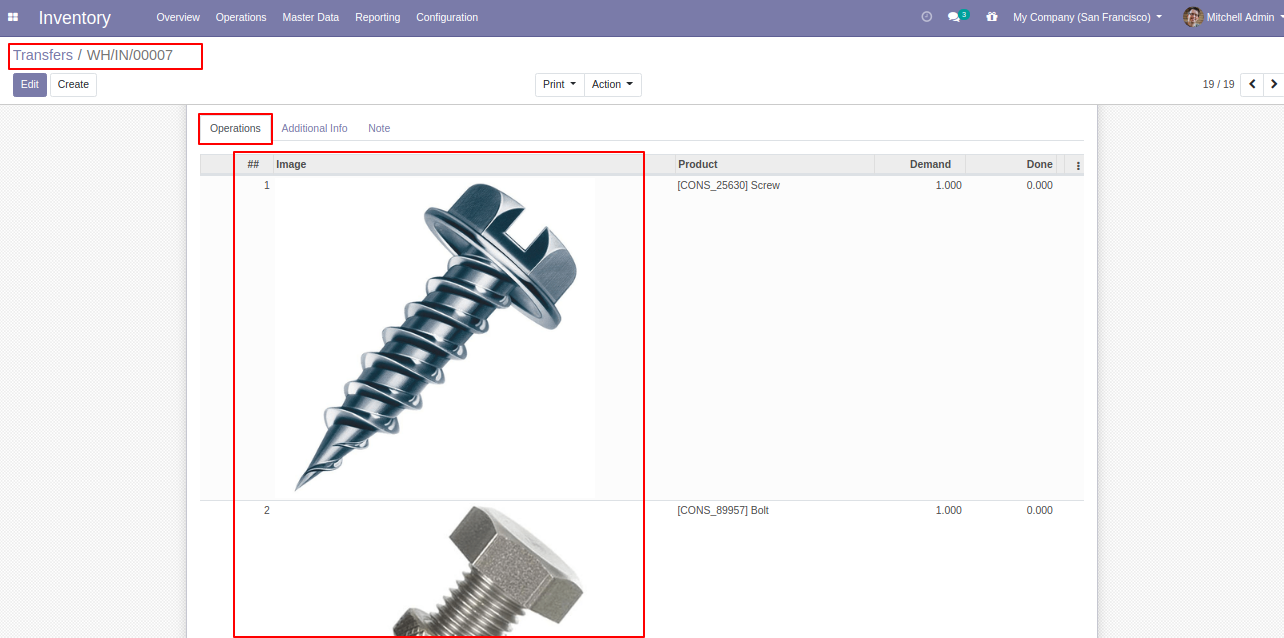Click the Bolt product image
Screen dimensions: 1284x638
[435, 570]
